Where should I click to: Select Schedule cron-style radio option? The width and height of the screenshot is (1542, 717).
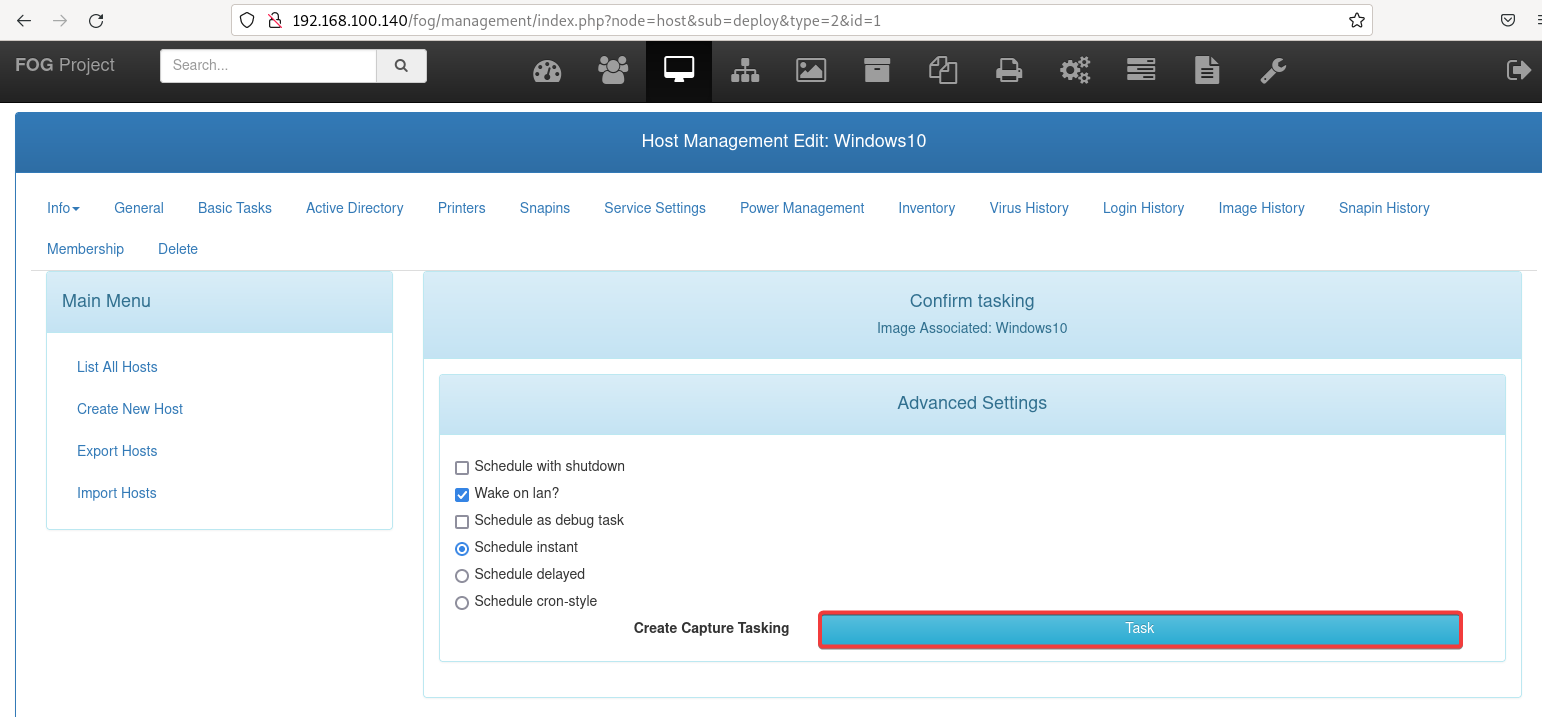(x=462, y=602)
